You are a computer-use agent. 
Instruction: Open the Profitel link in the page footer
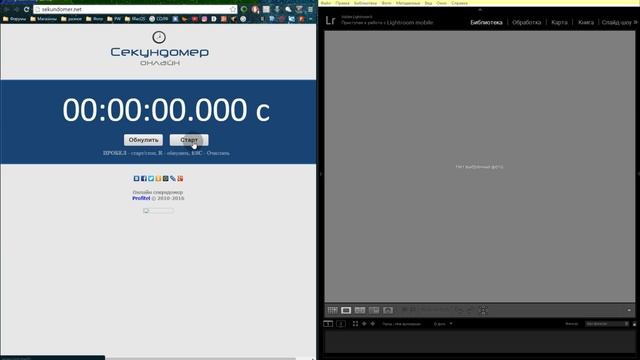pyautogui.click(x=141, y=198)
